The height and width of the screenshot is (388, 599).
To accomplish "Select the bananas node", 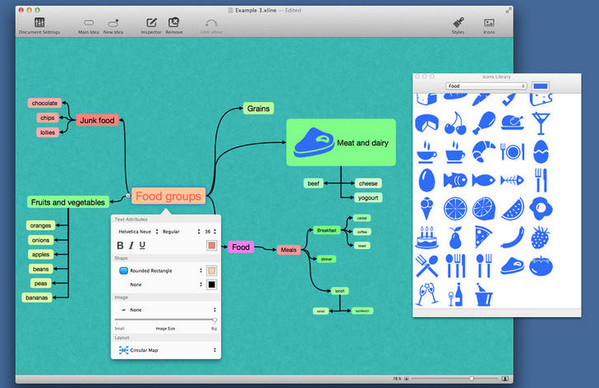I will point(37,297).
